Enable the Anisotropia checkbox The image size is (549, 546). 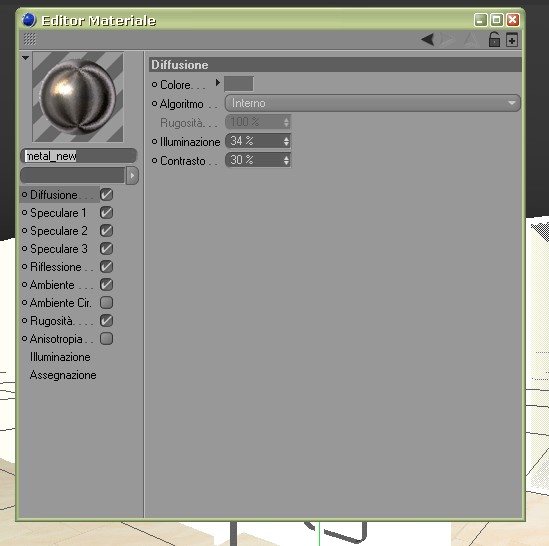(x=106, y=339)
